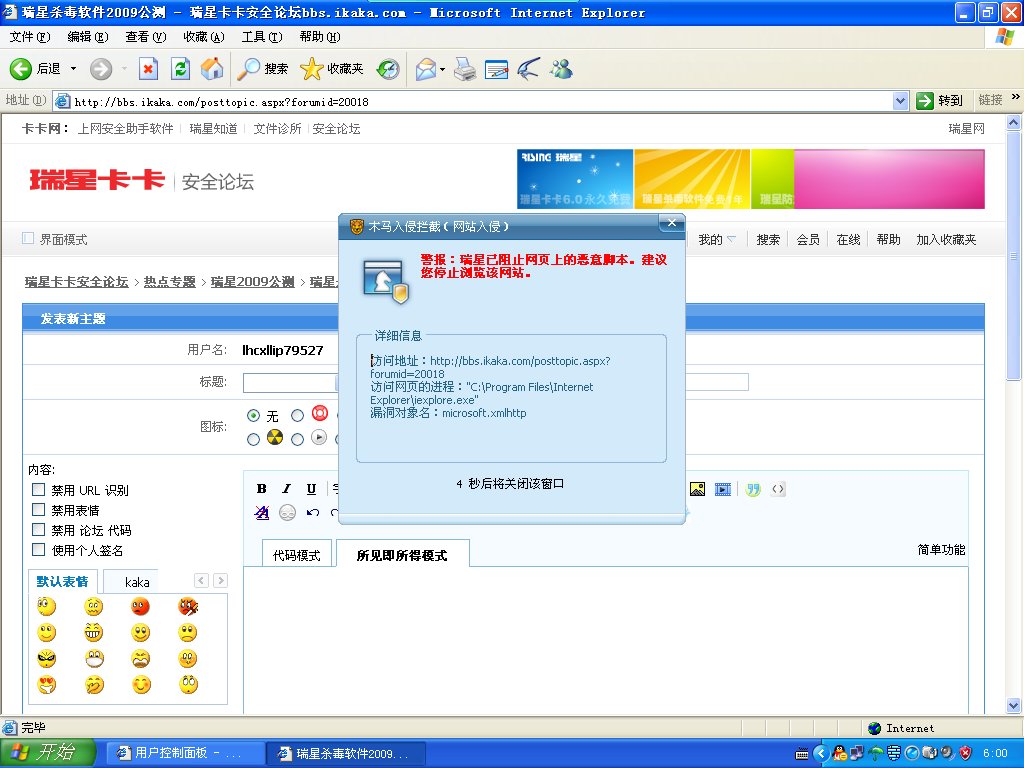1024x768 pixels.
Task: Apply Italic formatting in editor
Action: click(x=286, y=488)
